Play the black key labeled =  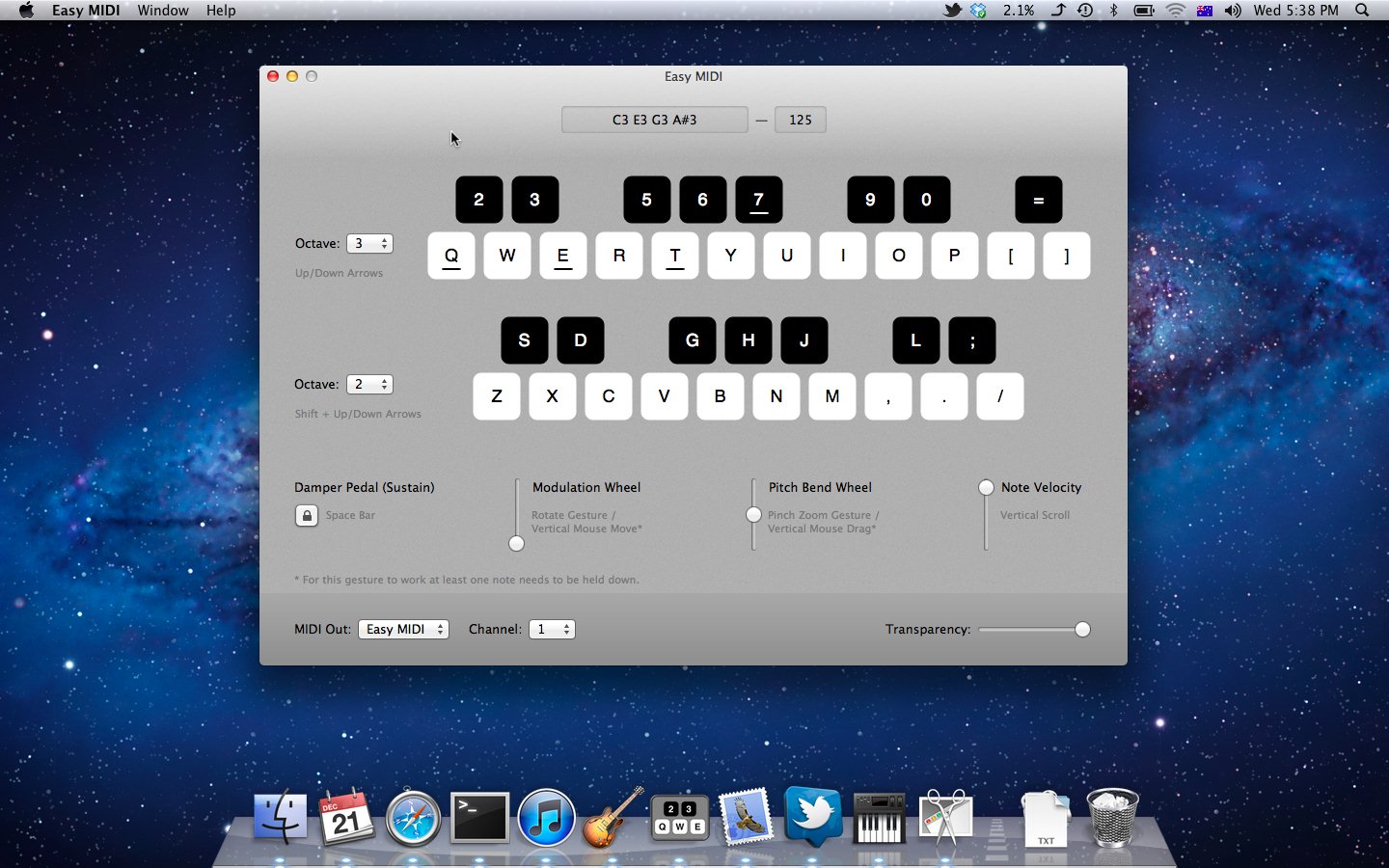pyautogui.click(x=1039, y=200)
